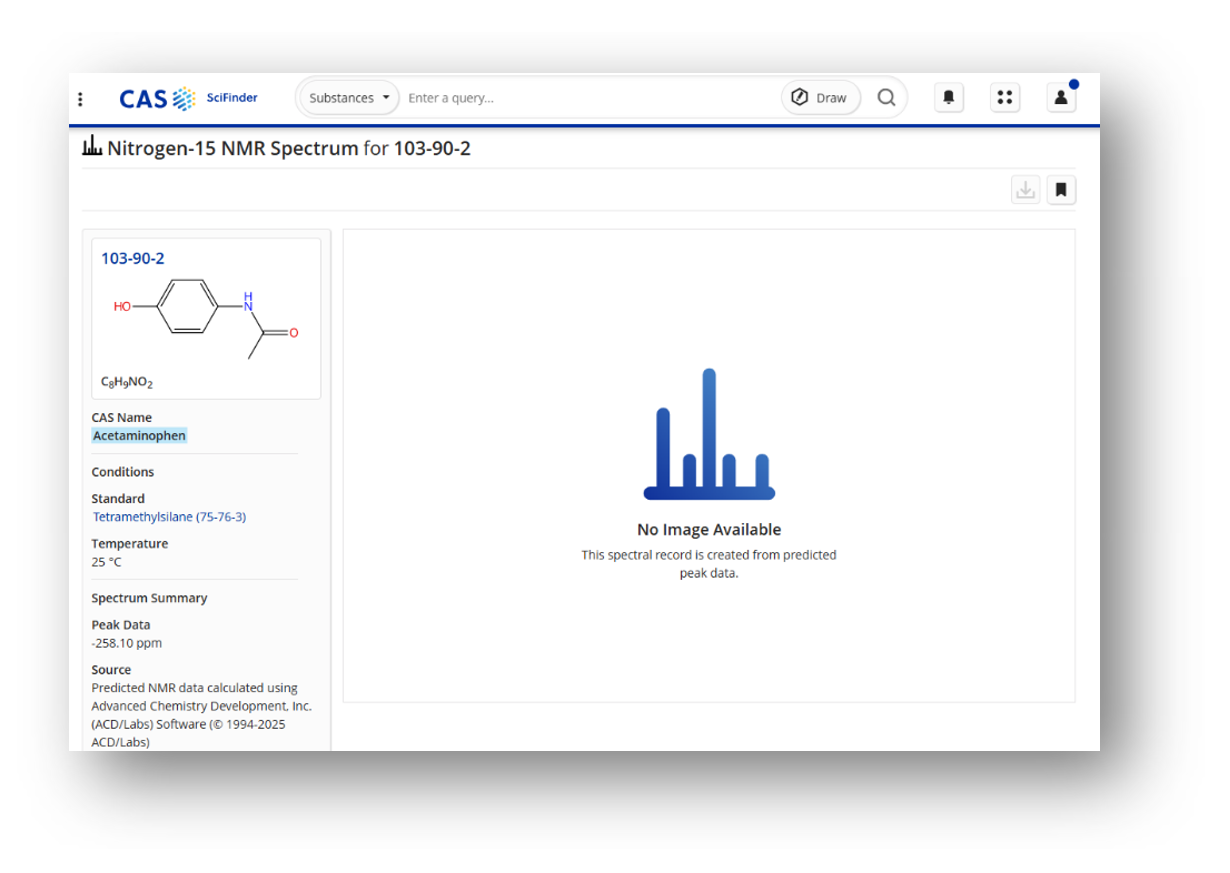Run search with magnifier icon
This screenshot has width=1230, height=873.
click(x=886, y=98)
